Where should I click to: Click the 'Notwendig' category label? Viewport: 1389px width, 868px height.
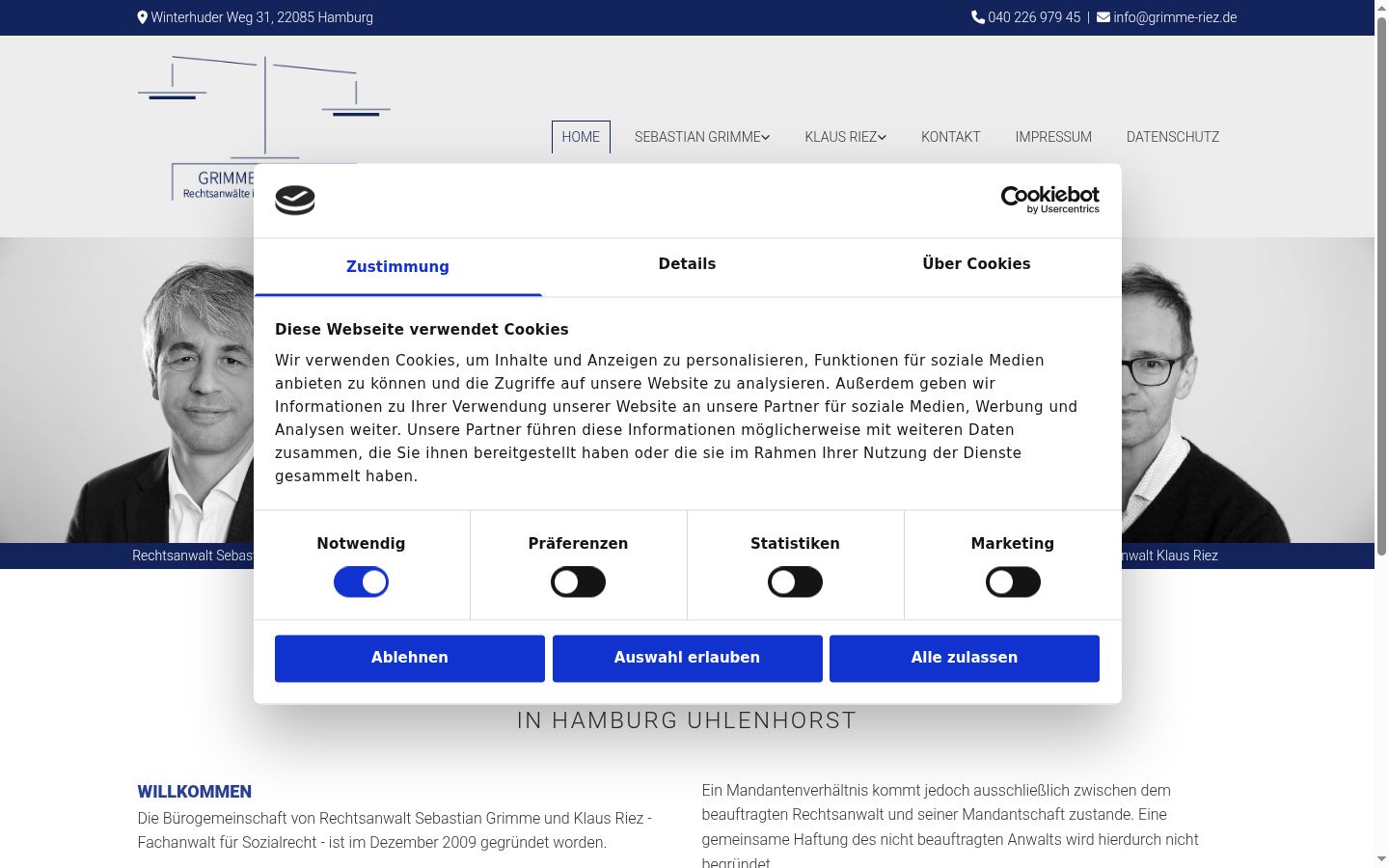click(361, 544)
